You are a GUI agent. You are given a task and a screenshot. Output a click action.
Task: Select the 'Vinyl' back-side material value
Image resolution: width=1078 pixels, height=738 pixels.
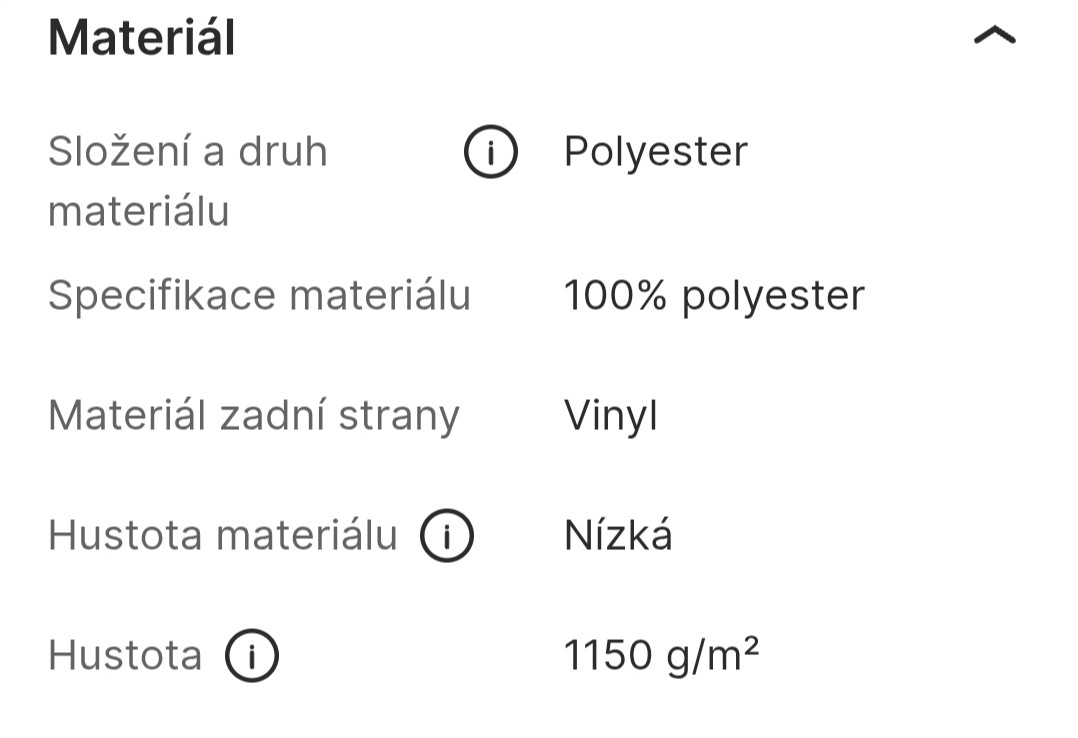pos(610,416)
